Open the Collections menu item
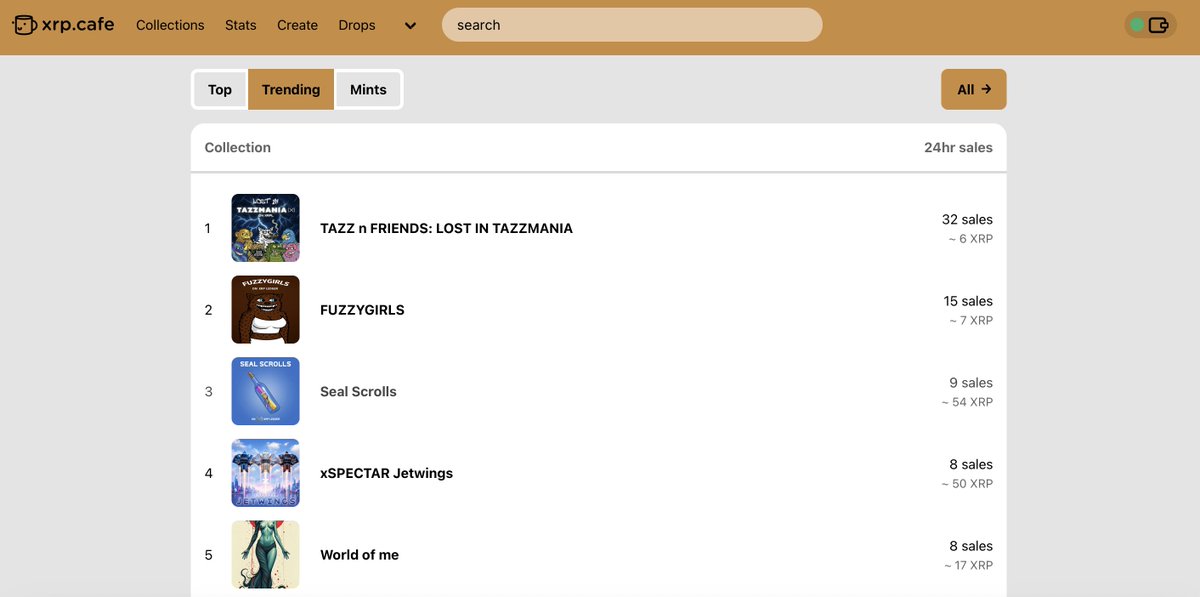The height and width of the screenshot is (597, 1200). pos(170,25)
